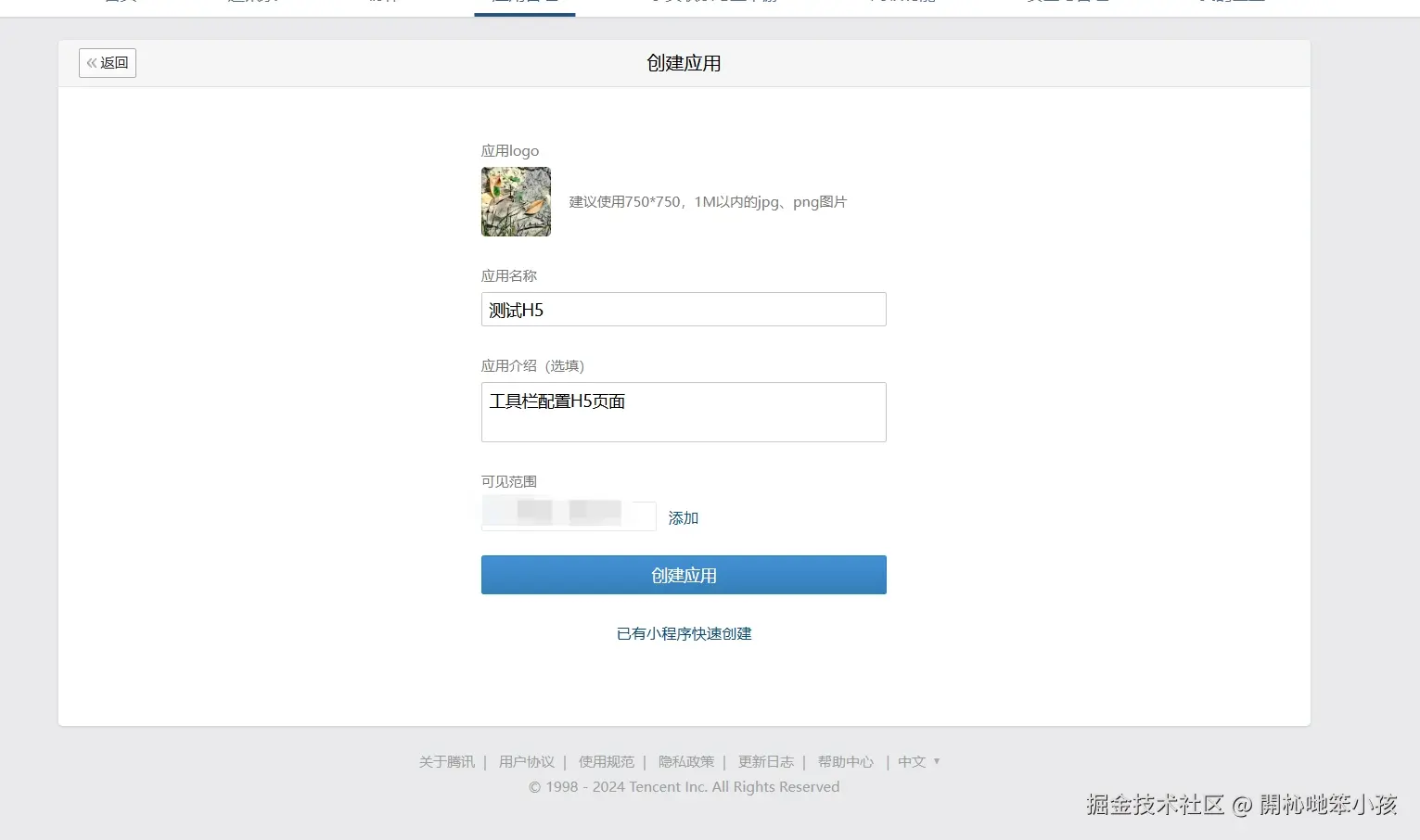Click the 应用logo image thumbnail
Image resolution: width=1420 pixels, height=840 pixels.
pyautogui.click(x=516, y=201)
